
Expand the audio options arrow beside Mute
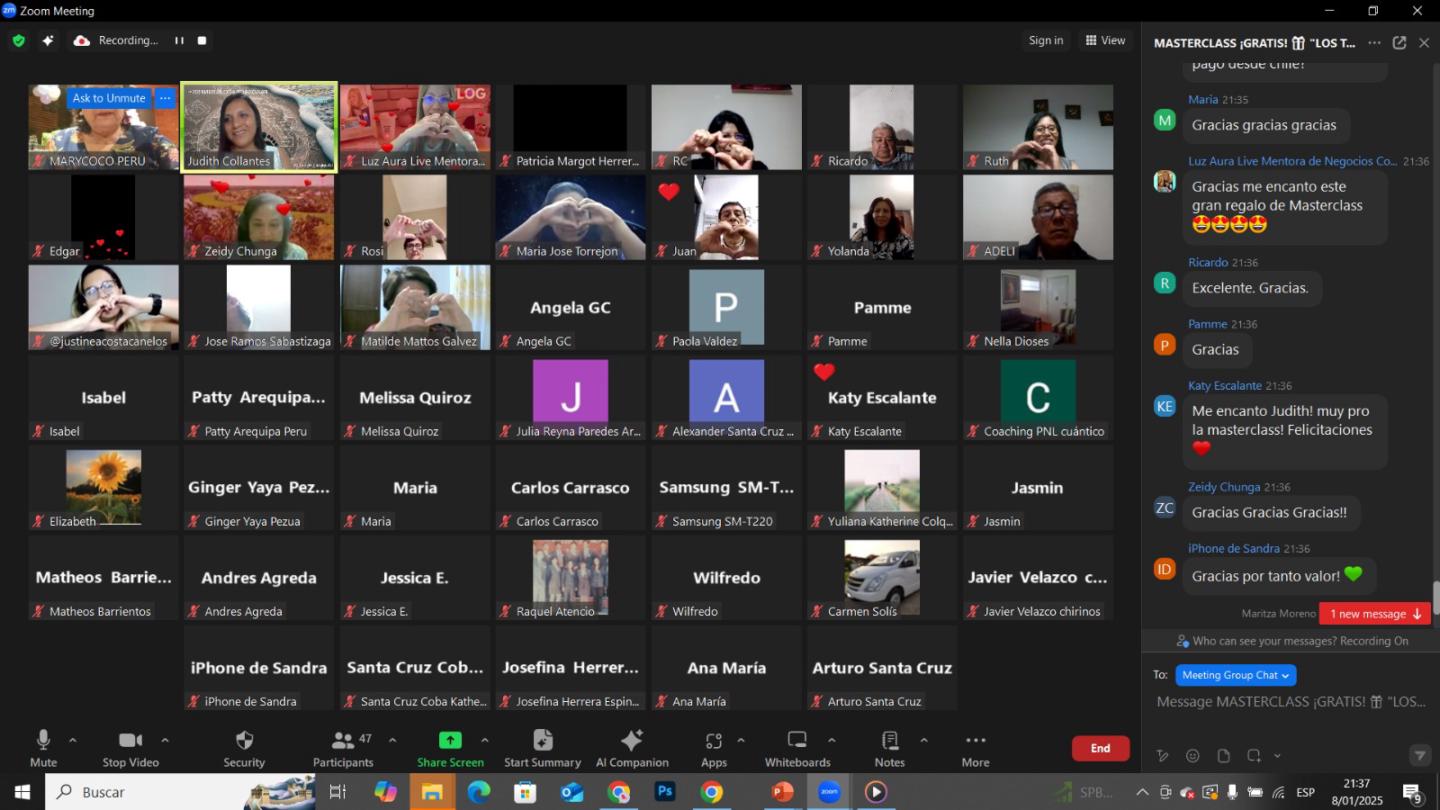[x=72, y=741]
